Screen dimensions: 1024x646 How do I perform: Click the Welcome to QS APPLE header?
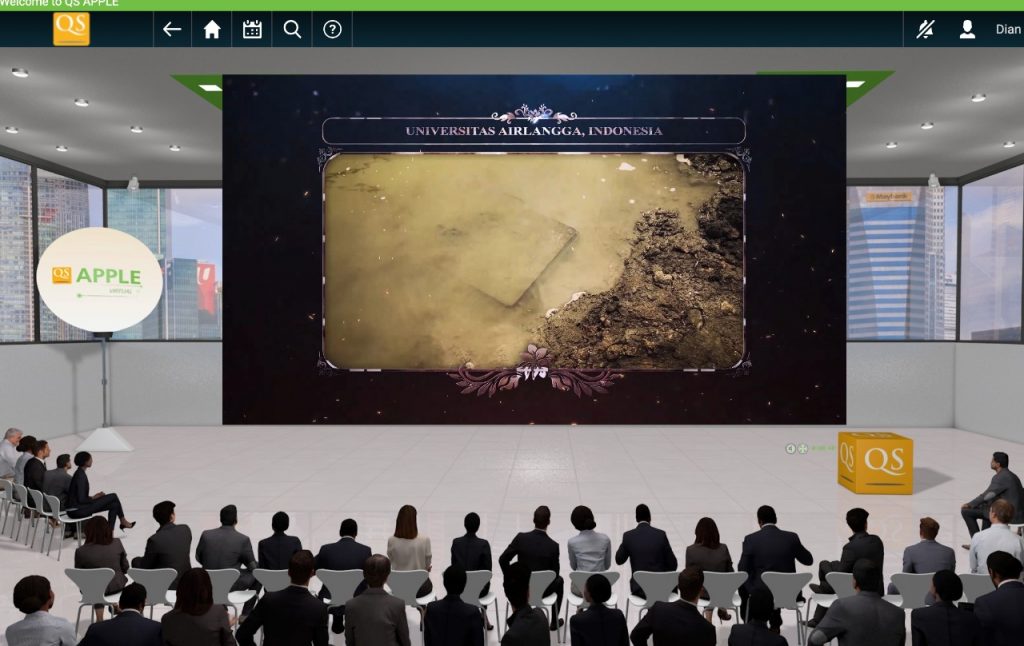pos(59,3)
